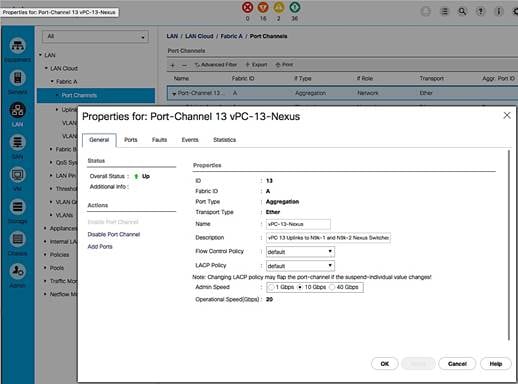Click the Add Ports link
518x384 pixels.
100,247
